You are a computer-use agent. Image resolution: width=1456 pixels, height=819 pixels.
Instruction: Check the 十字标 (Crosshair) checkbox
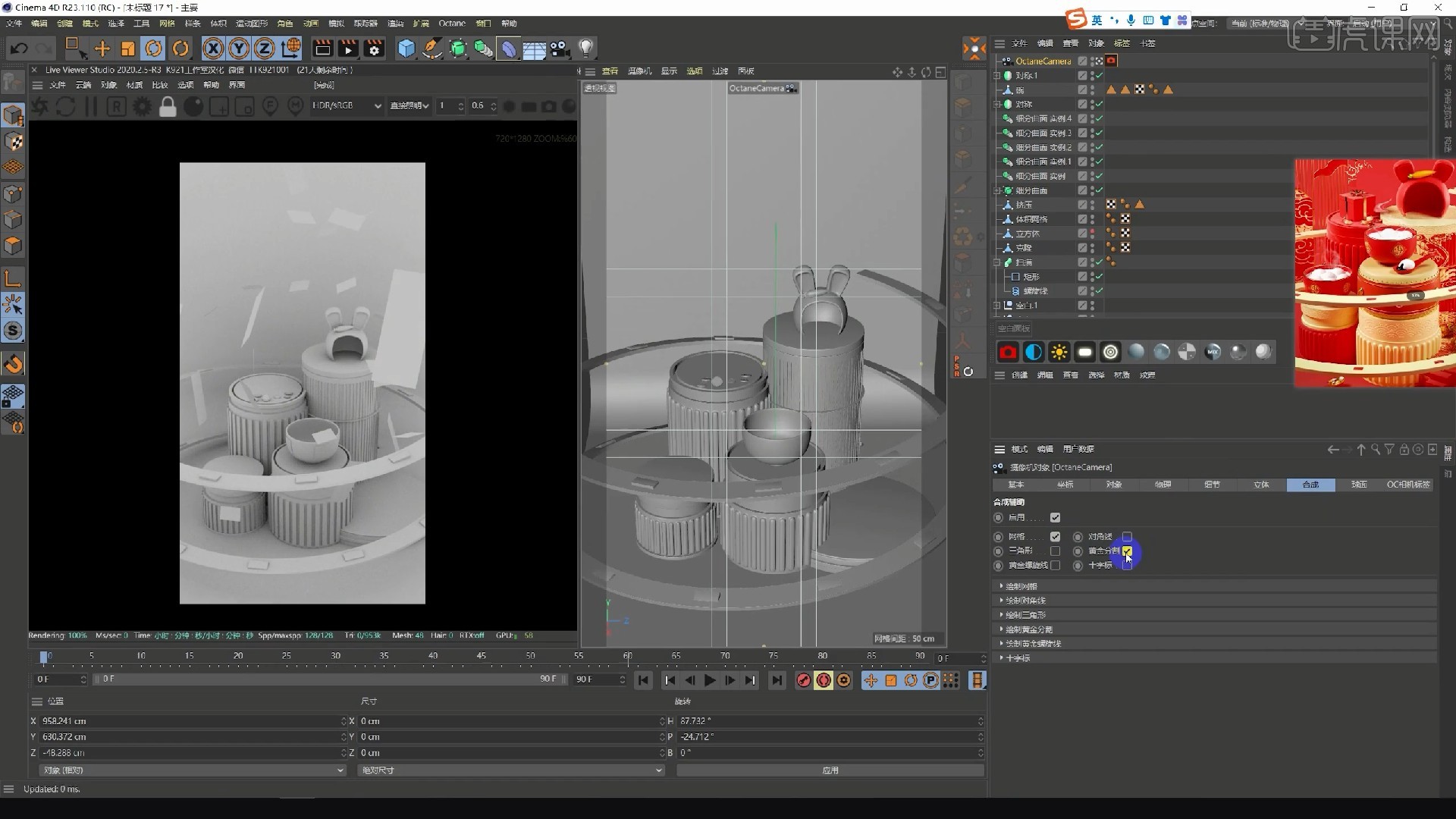click(1127, 565)
